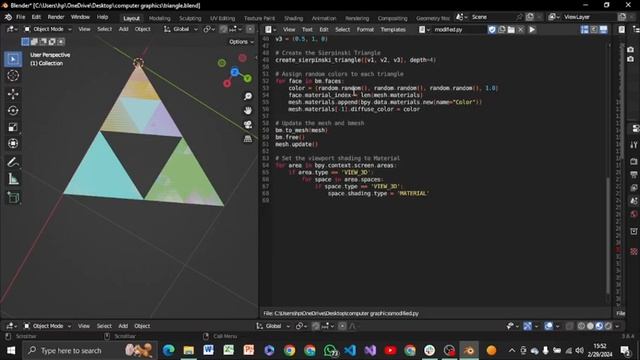Image resolution: width=640 pixels, height=360 pixels.
Task: Open Object Mode dropdown in upper viewport
Action: [47, 29]
